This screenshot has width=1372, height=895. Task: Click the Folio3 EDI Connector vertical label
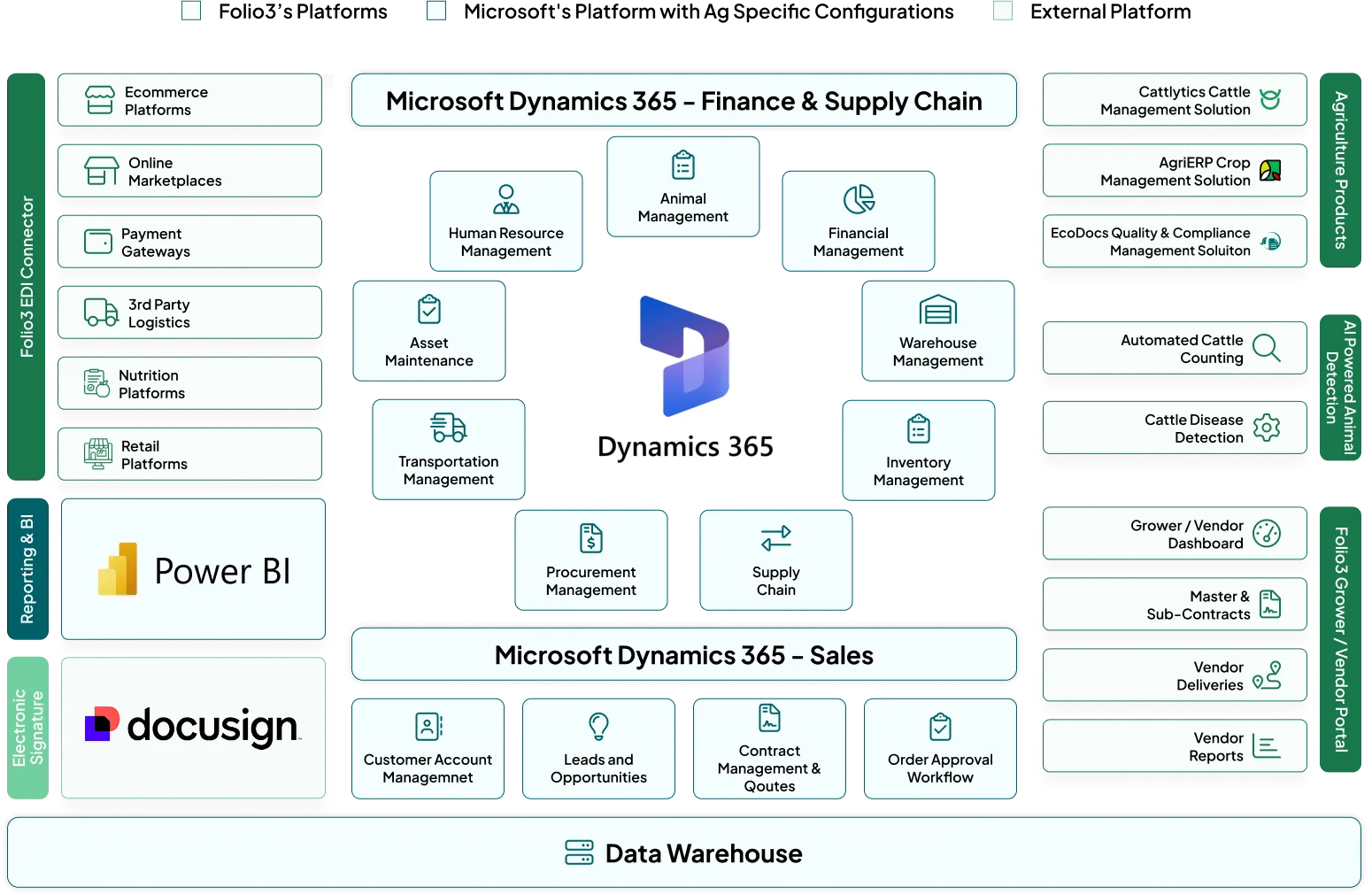pos(27,276)
